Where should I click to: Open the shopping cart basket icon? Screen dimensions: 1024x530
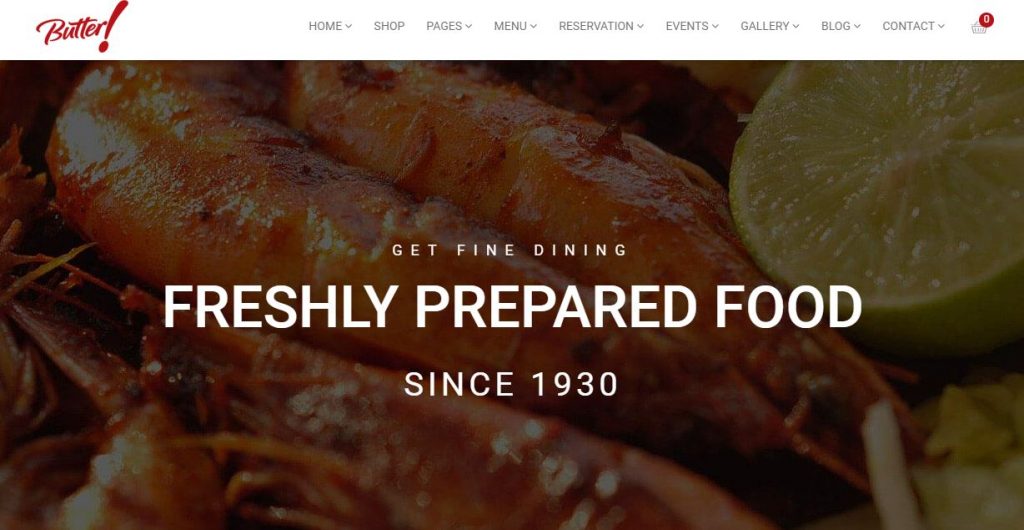978,28
